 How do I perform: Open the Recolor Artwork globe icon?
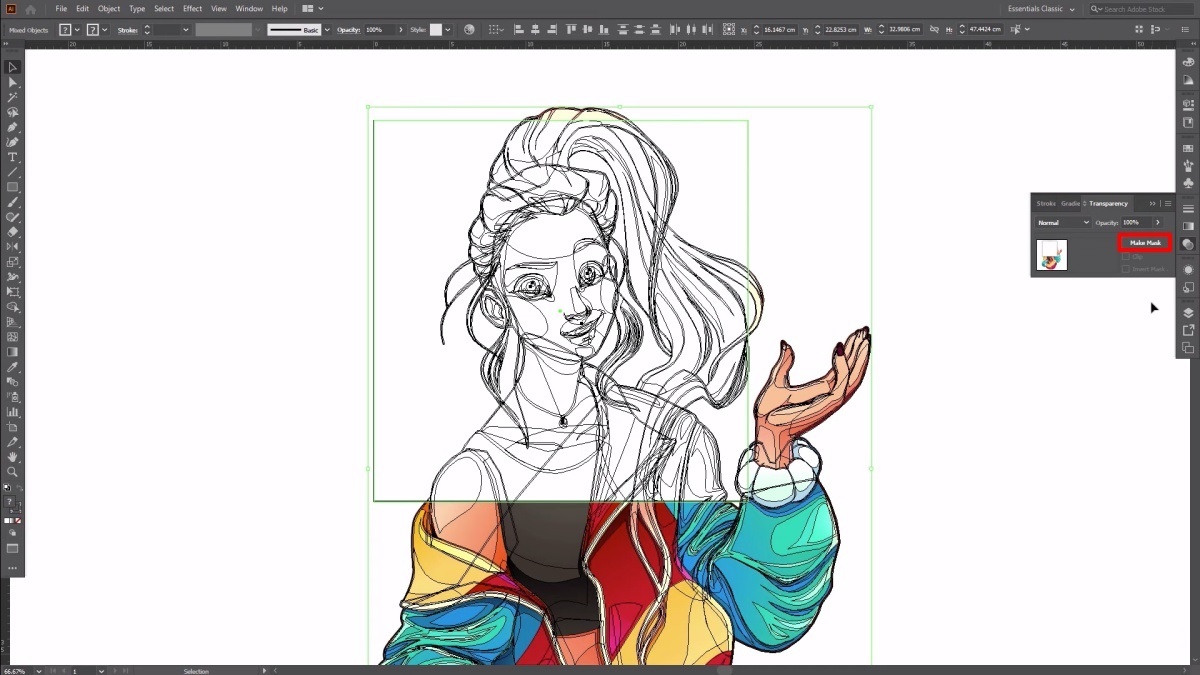pos(469,30)
